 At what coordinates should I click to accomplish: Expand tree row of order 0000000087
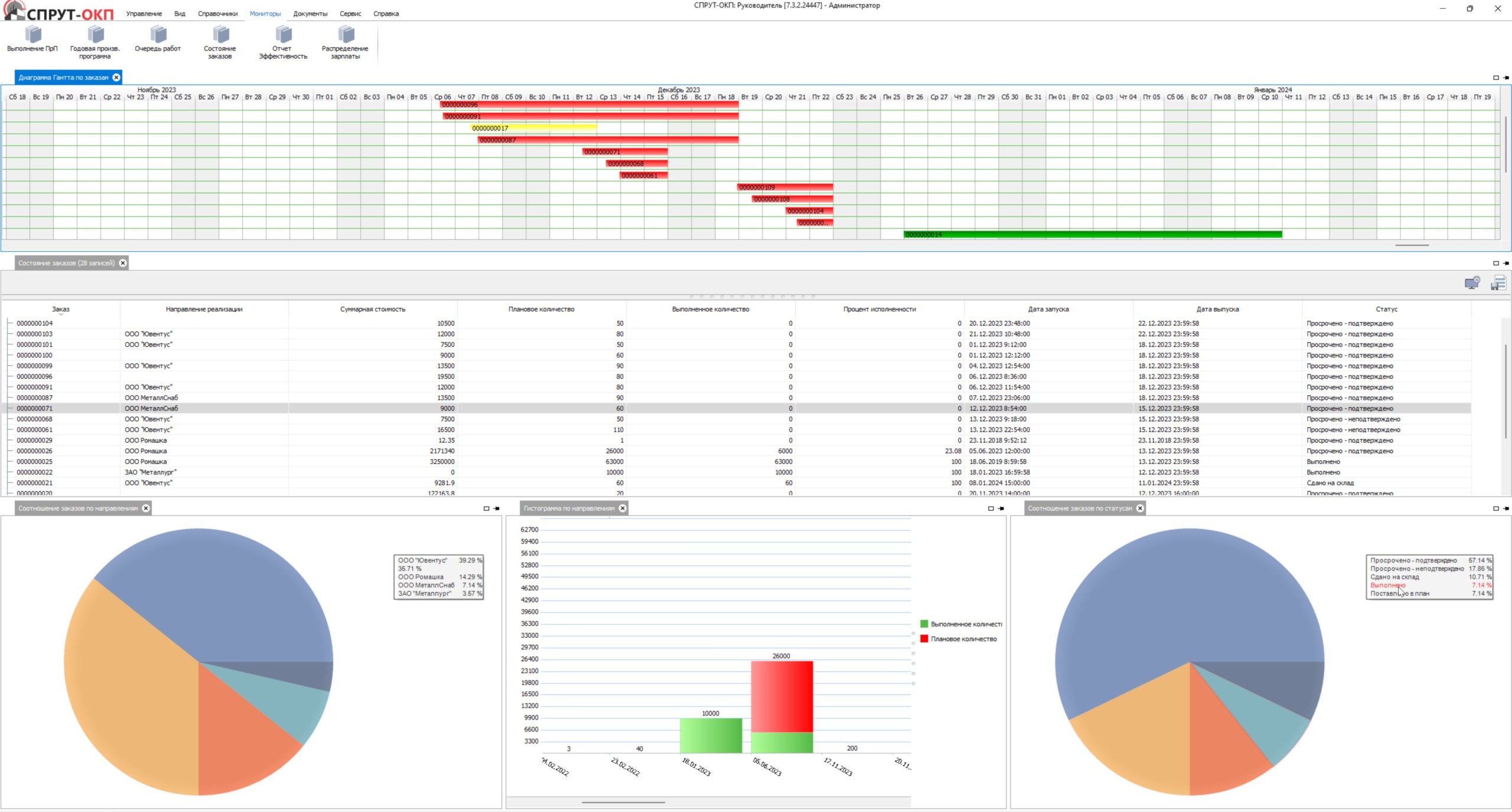click(x=9, y=398)
